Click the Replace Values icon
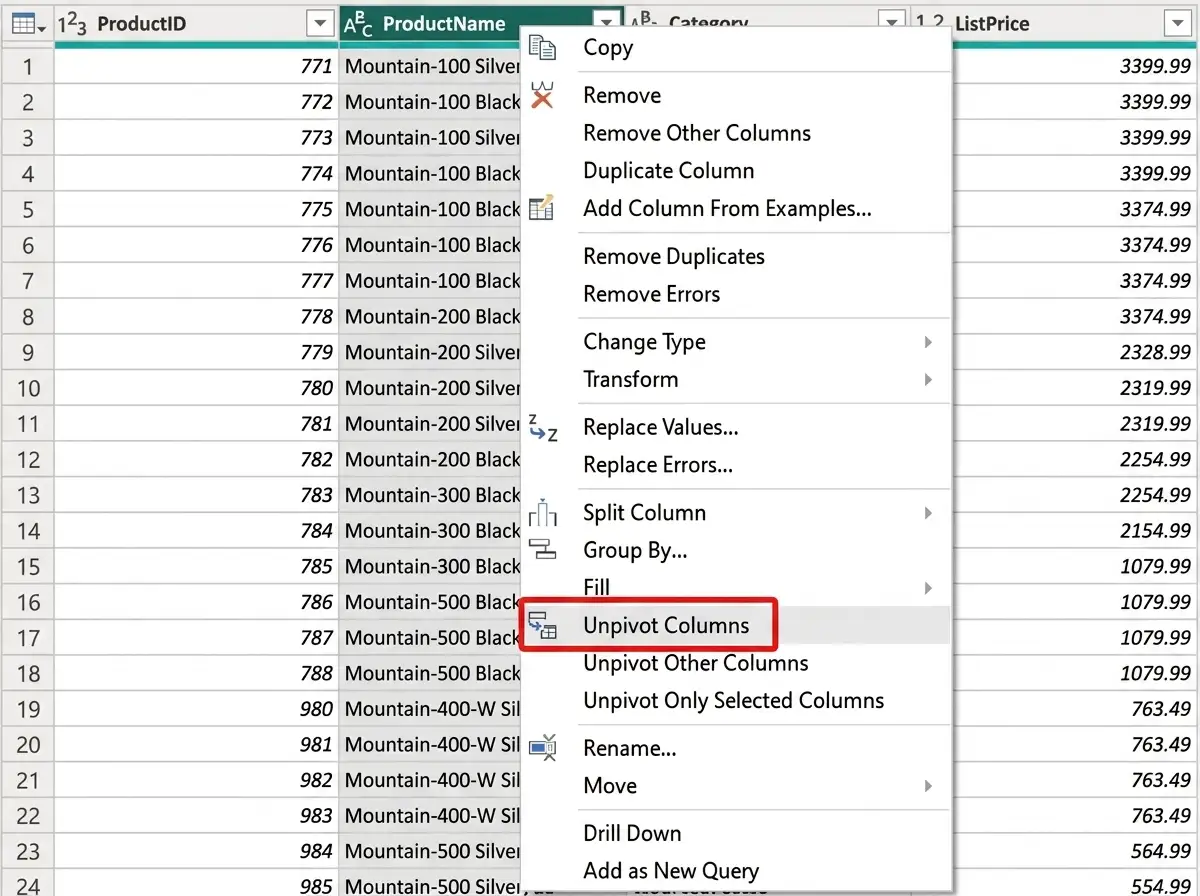 [x=542, y=427]
